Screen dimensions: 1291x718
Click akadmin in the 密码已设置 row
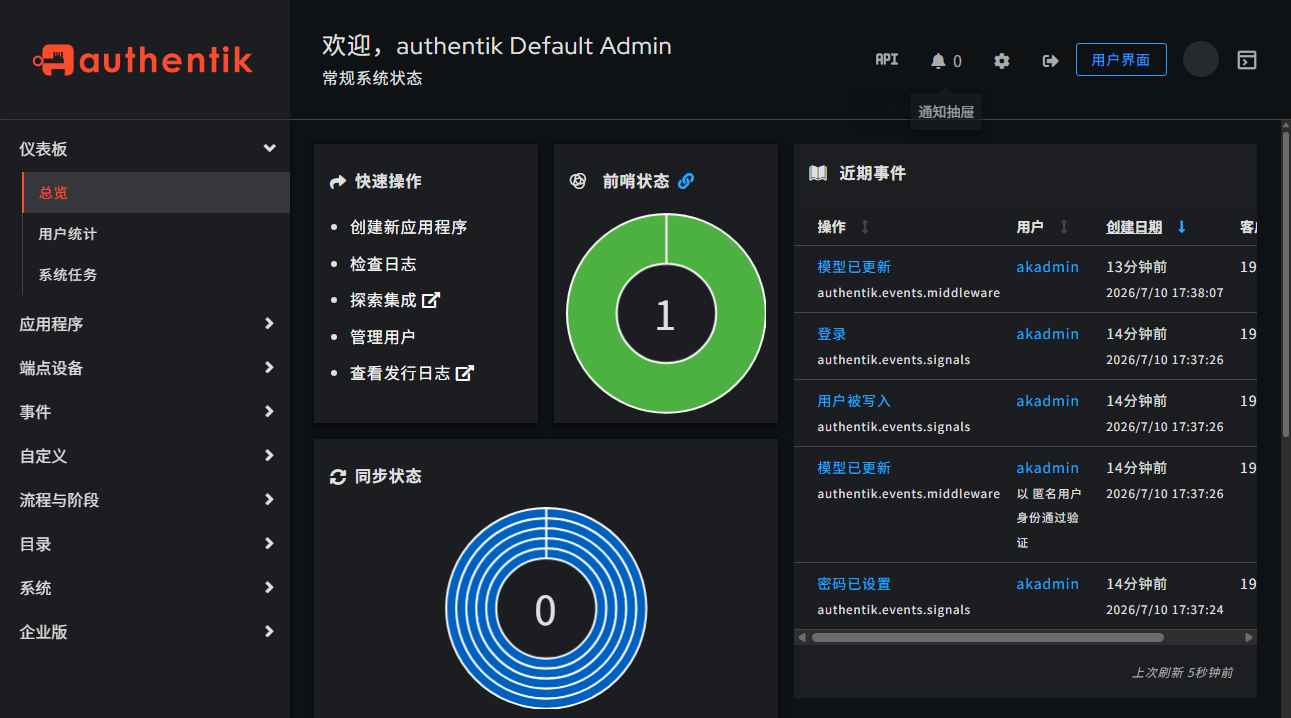pos(1048,584)
